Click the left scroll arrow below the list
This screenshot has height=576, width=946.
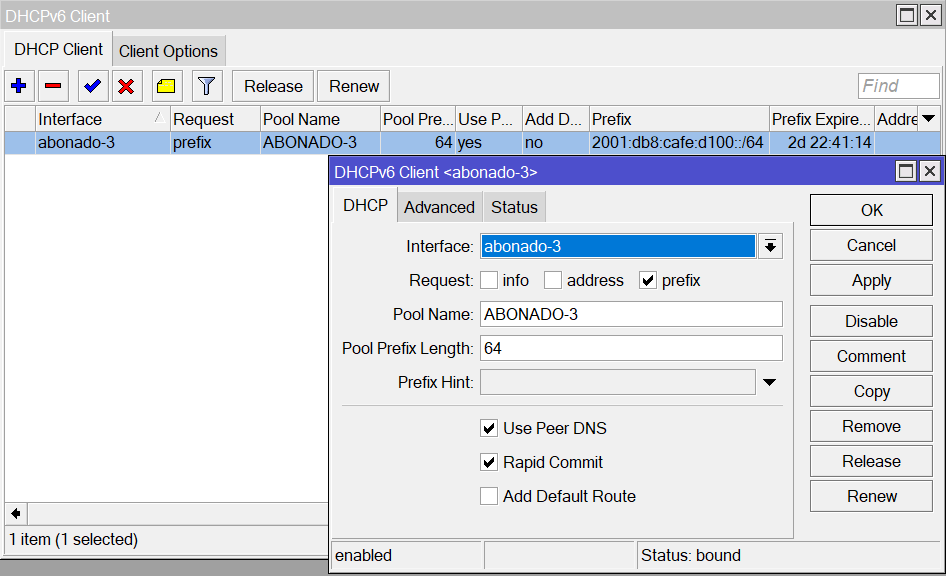point(13,513)
